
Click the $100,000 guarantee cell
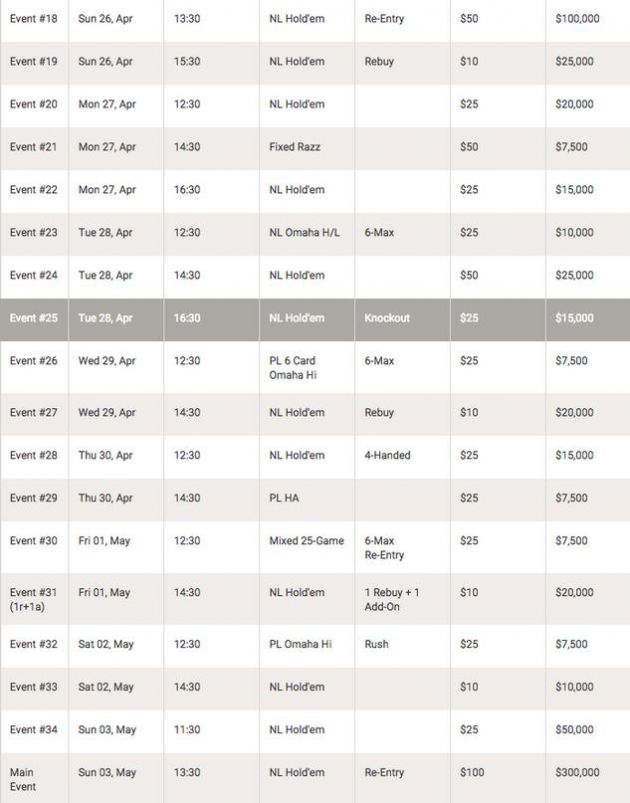[x=577, y=18]
